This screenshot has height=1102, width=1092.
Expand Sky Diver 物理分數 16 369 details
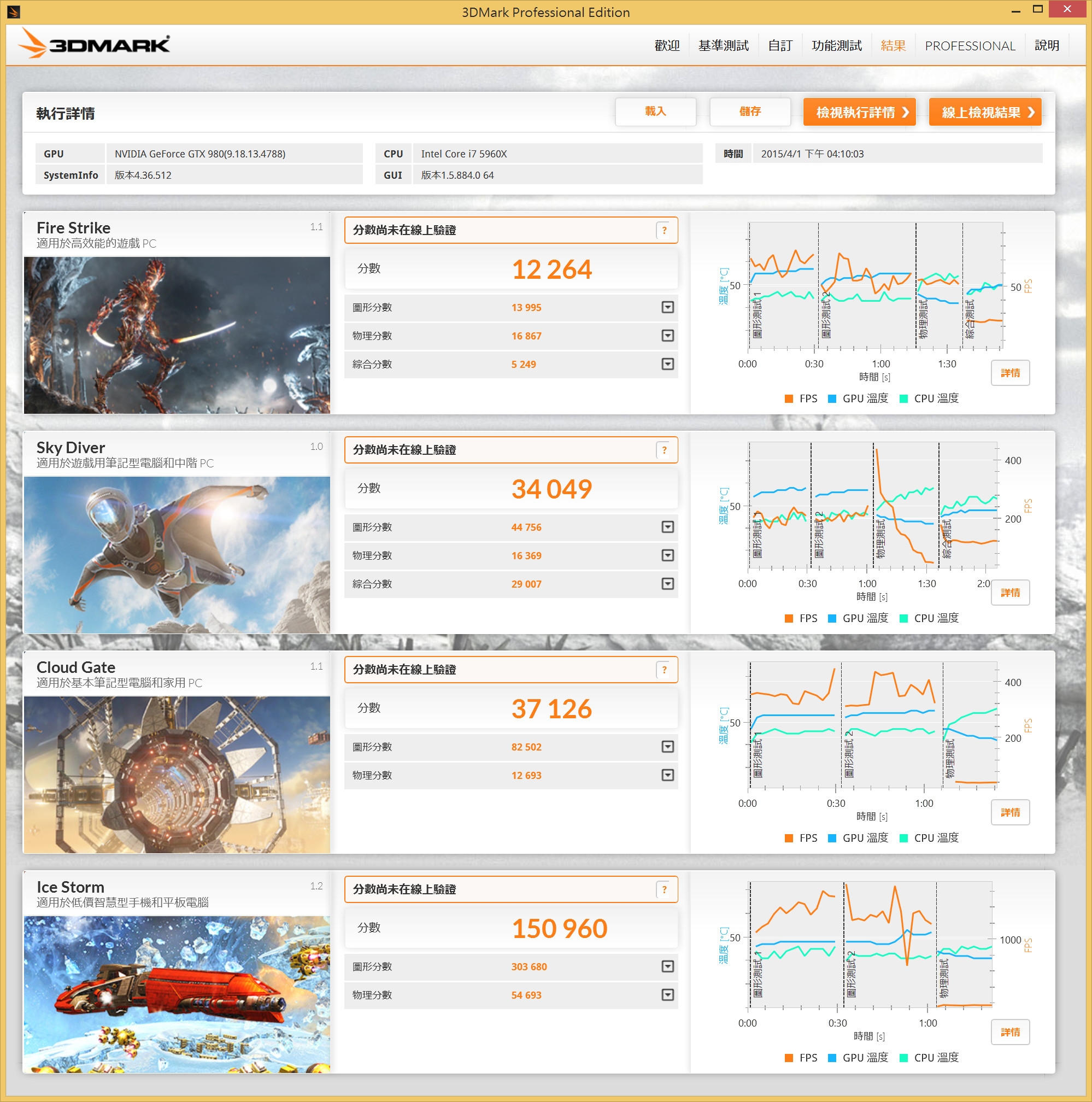[x=667, y=555]
